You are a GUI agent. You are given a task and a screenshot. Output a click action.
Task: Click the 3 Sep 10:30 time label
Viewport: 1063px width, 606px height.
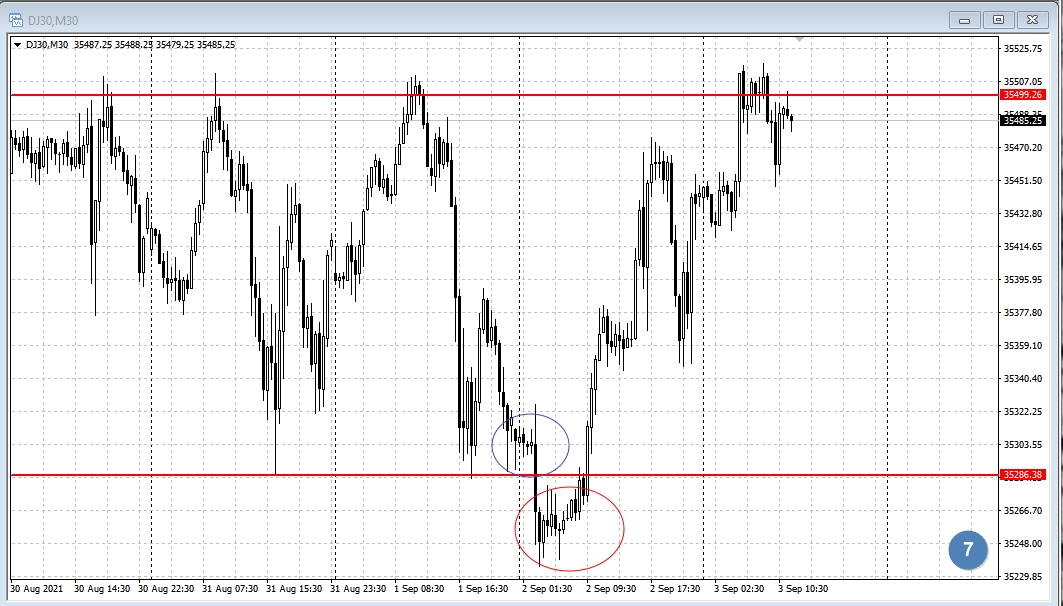click(804, 588)
